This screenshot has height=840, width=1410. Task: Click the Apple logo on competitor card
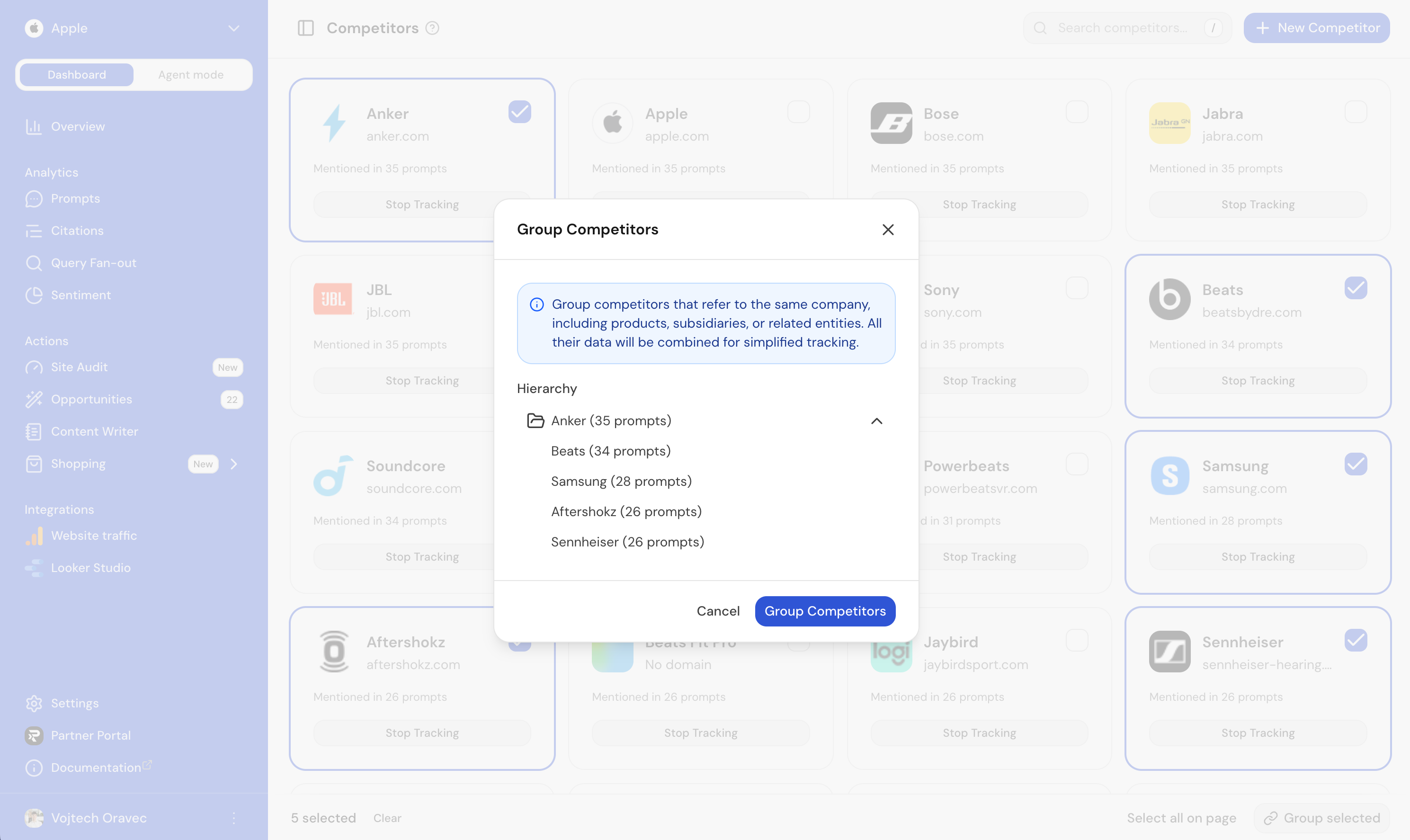(x=613, y=123)
